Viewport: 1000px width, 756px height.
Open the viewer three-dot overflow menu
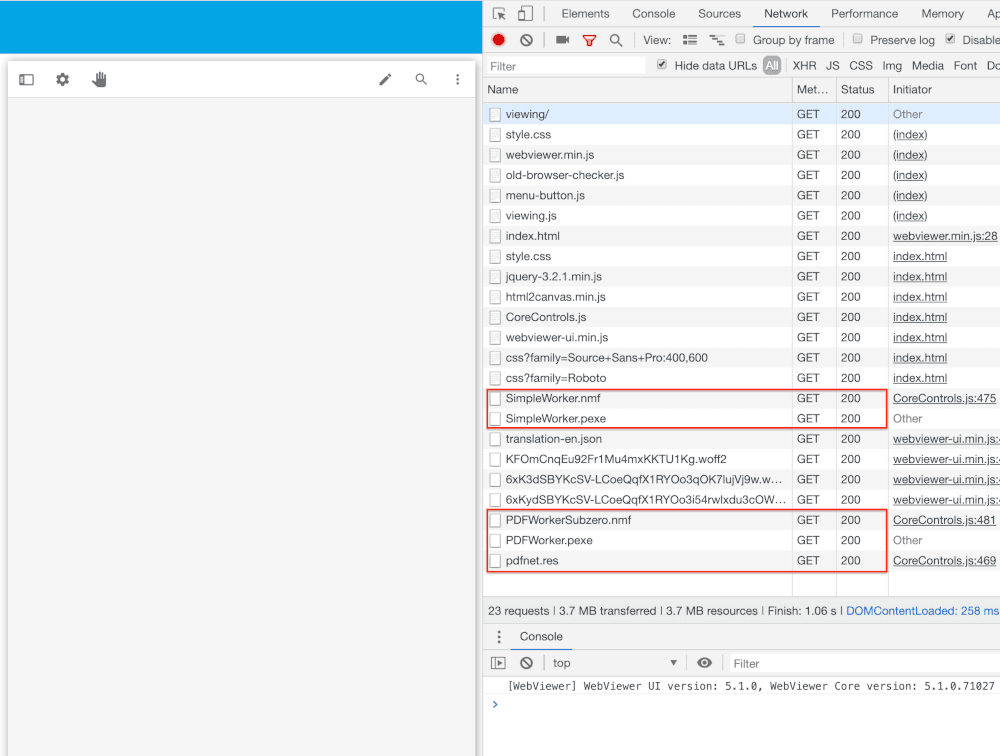point(457,80)
